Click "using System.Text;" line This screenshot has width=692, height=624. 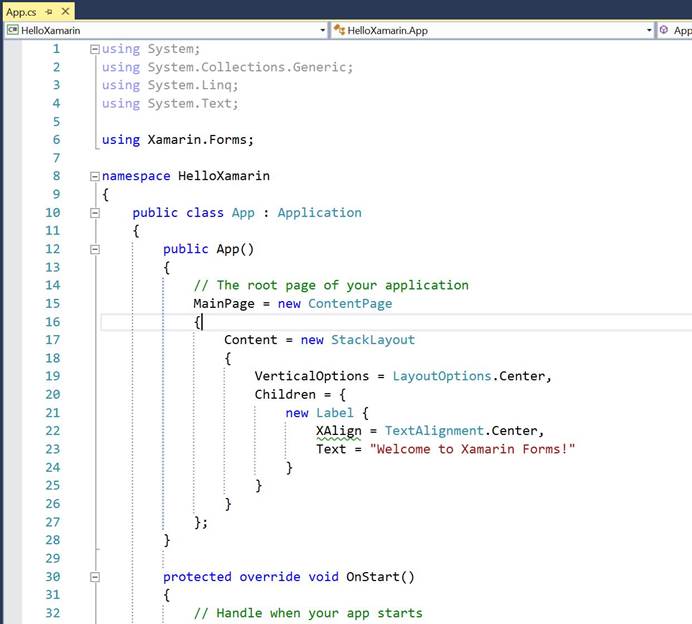170,103
